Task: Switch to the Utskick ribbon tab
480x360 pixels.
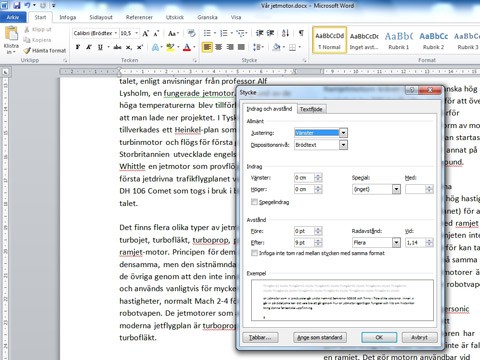Action: point(175,17)
